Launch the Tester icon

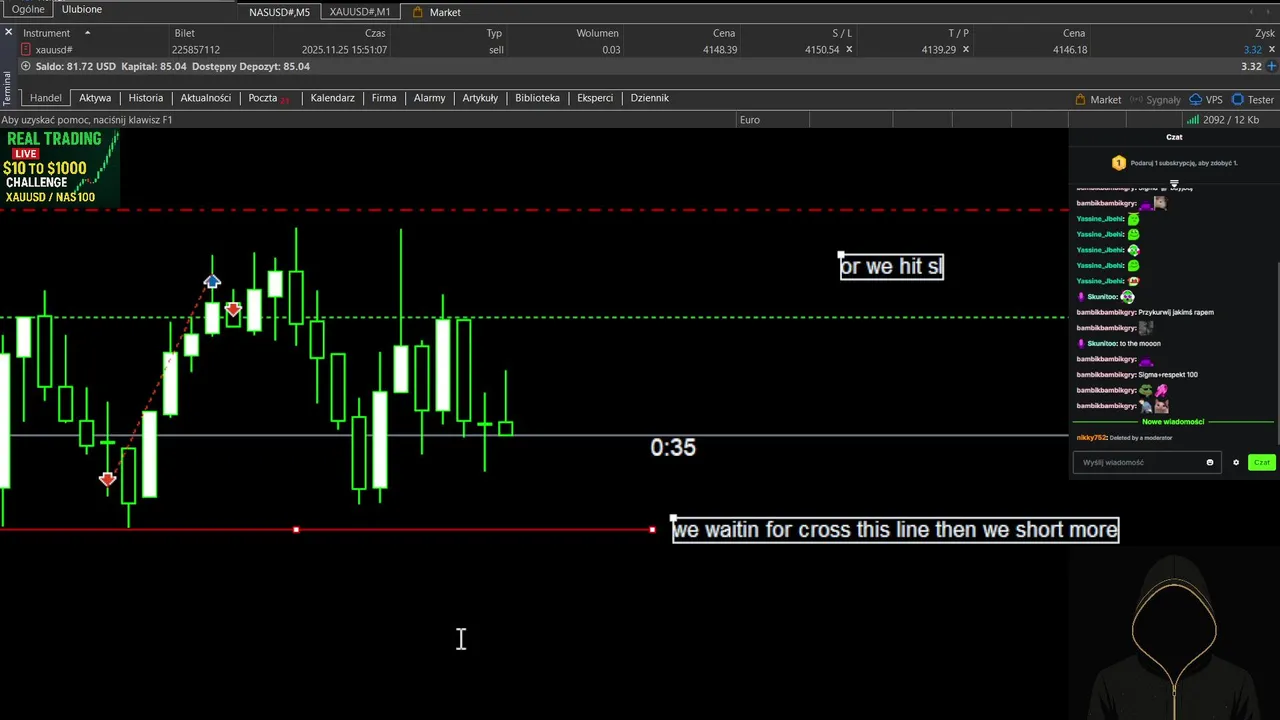1238,100
